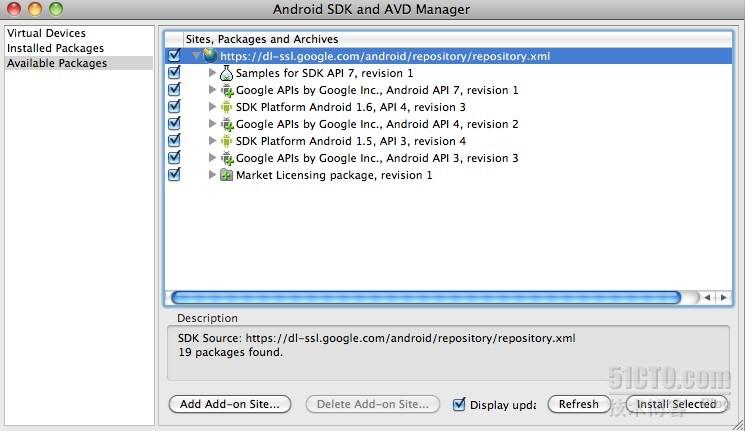The height and width of the screenshot is (431, 745).
Task: Click the green zoom window button
Action: click(x=56, y=9)
